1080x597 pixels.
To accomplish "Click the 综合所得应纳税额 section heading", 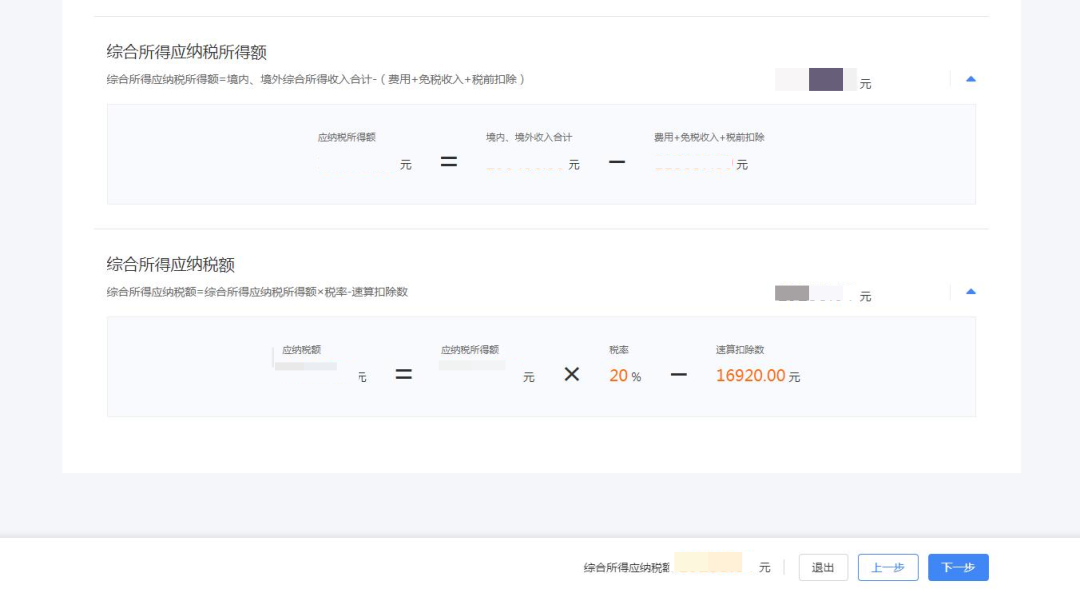I will (171, 264).
